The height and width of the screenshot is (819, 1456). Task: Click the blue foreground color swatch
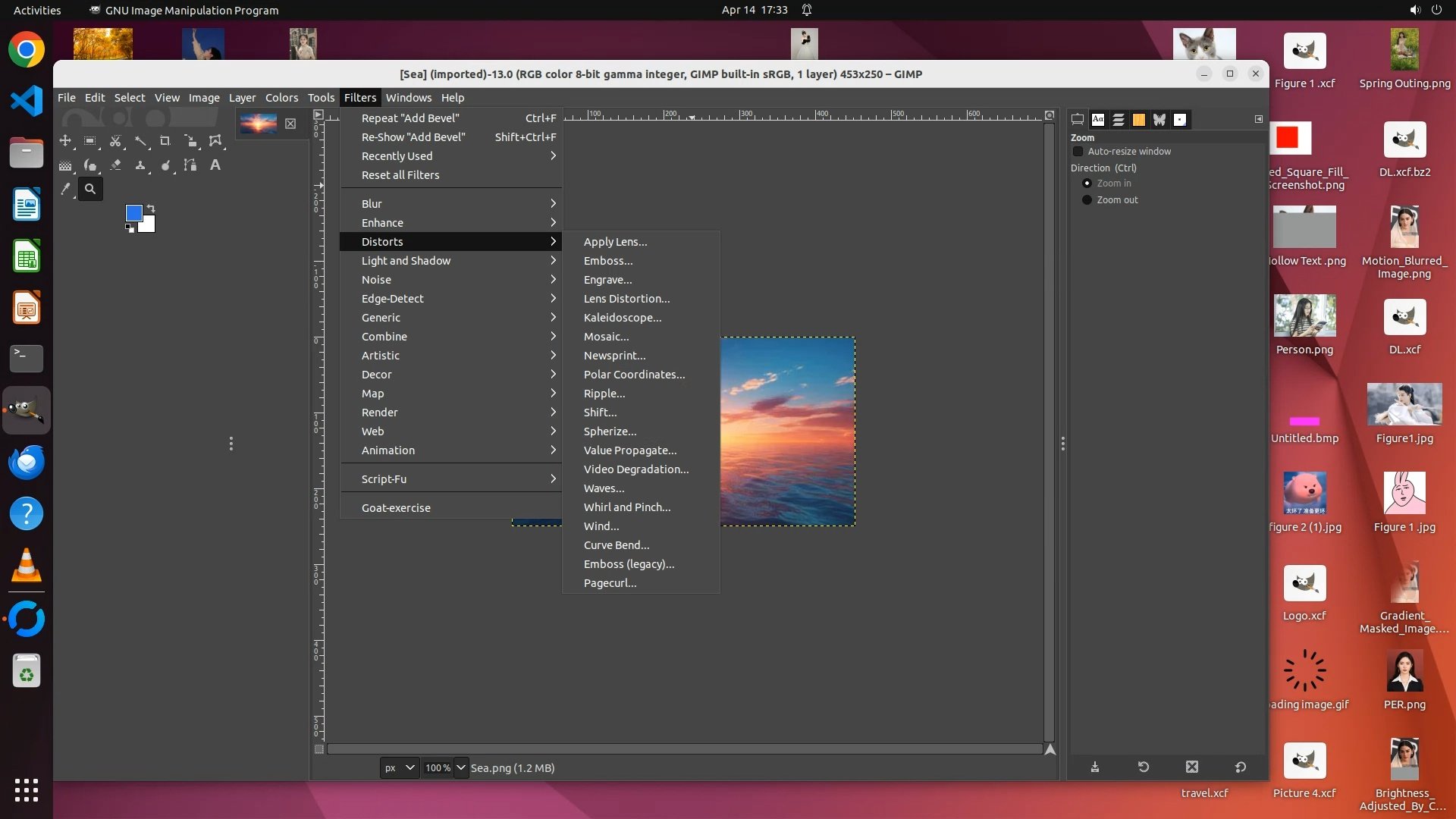pos(133,213)
